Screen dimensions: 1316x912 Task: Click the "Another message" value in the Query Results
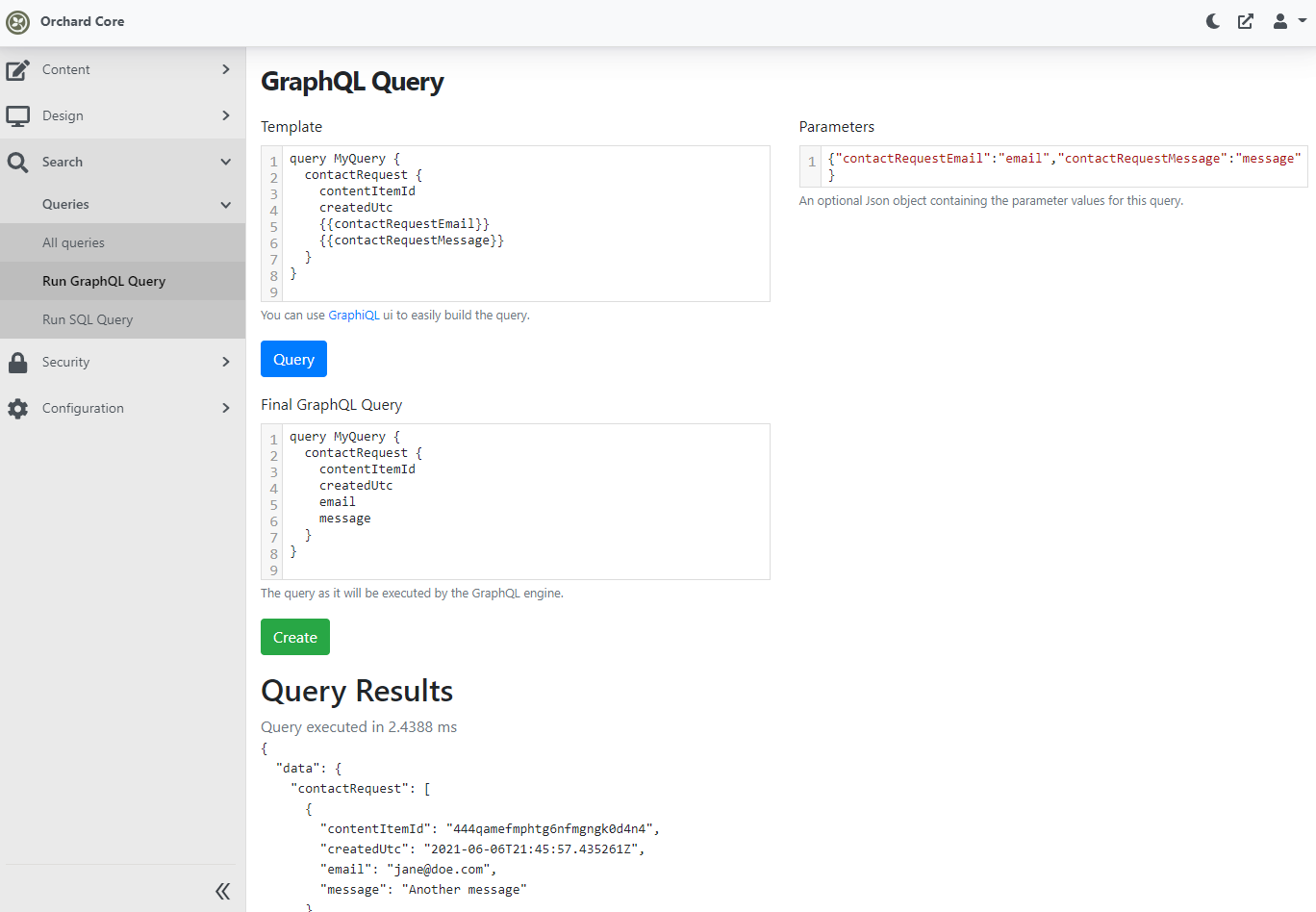[x=465, y=889]
